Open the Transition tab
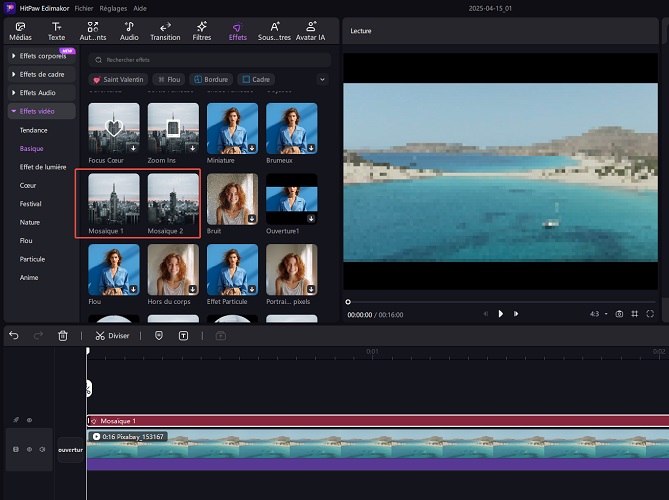This screenshot has width=669, height=500. coord(165,32)
